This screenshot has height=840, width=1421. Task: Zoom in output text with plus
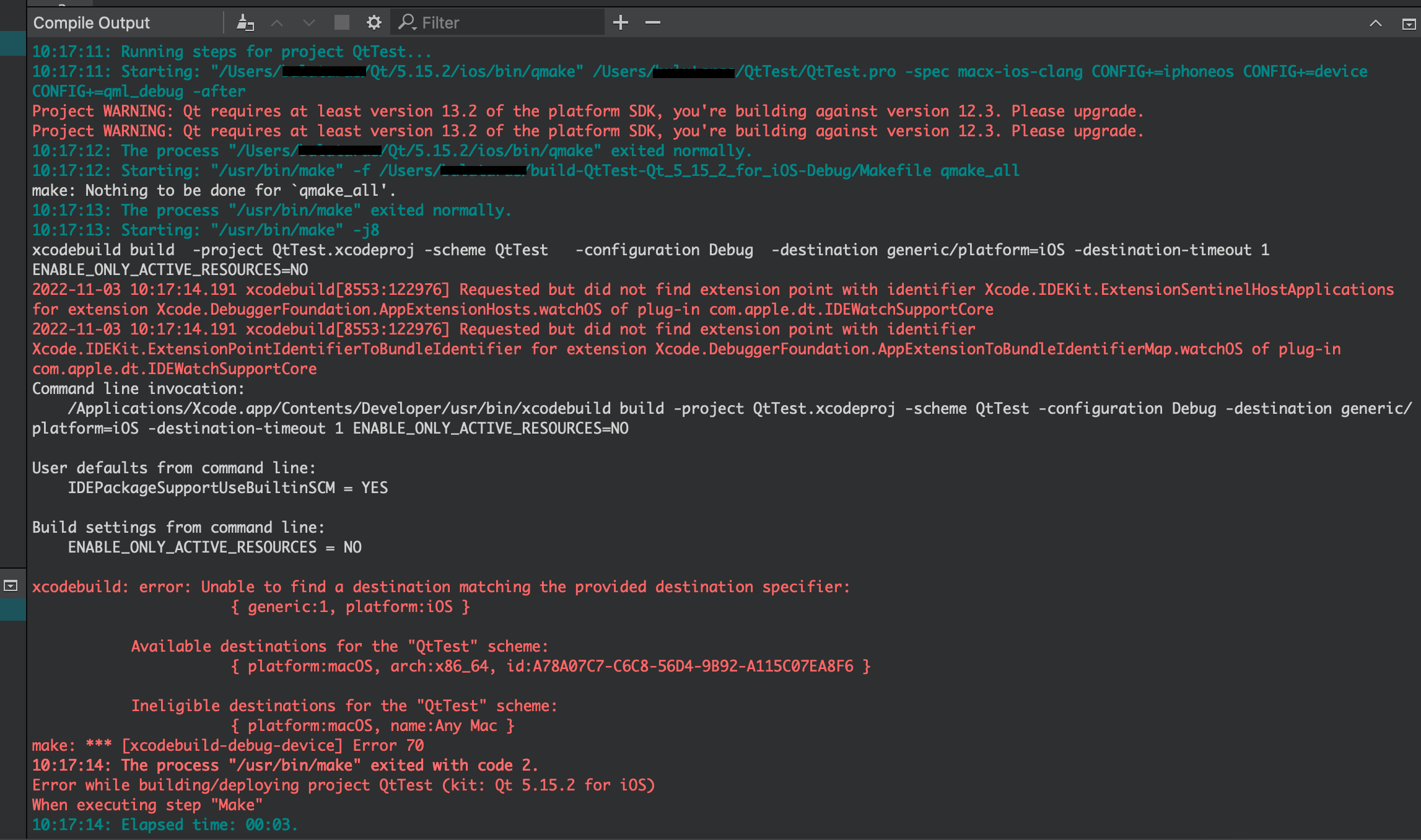coord(620,23)
